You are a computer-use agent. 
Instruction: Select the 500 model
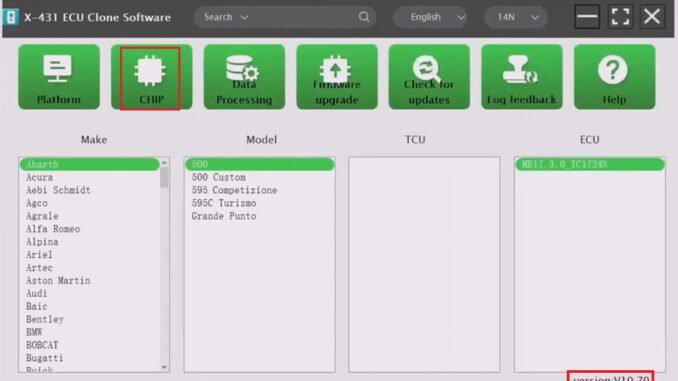[259, 164]
